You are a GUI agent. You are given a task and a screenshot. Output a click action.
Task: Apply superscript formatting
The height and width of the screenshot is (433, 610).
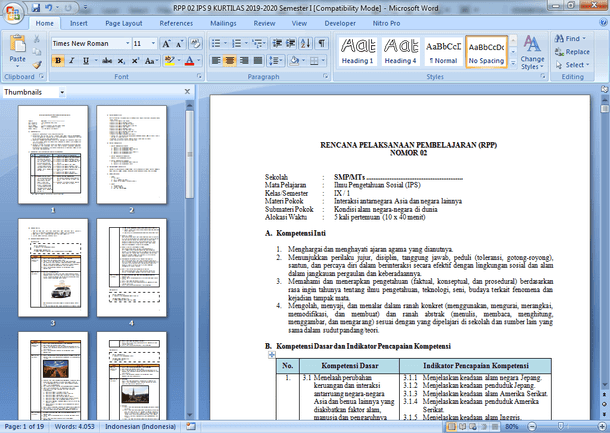pos(135,61)
